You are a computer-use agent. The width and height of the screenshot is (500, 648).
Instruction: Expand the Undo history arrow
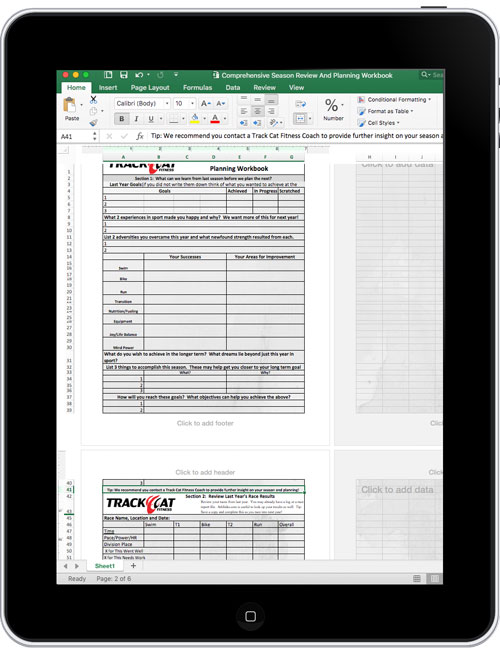tap(148, 75)
